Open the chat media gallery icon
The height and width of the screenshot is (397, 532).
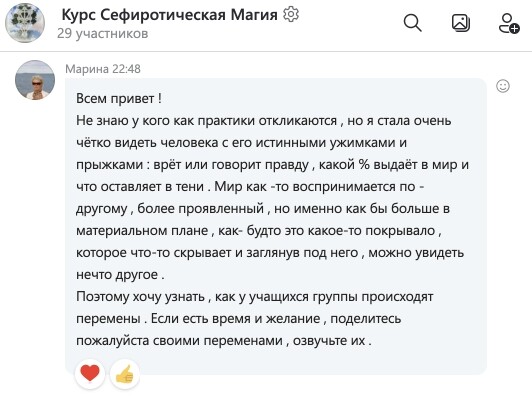[461, 23]
